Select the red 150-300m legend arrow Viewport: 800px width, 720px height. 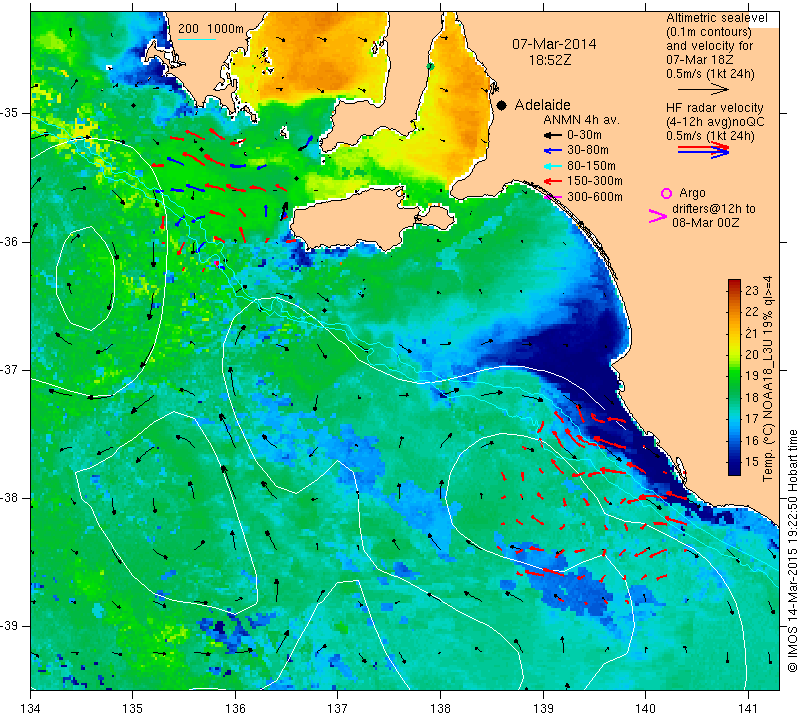point(552,181)
